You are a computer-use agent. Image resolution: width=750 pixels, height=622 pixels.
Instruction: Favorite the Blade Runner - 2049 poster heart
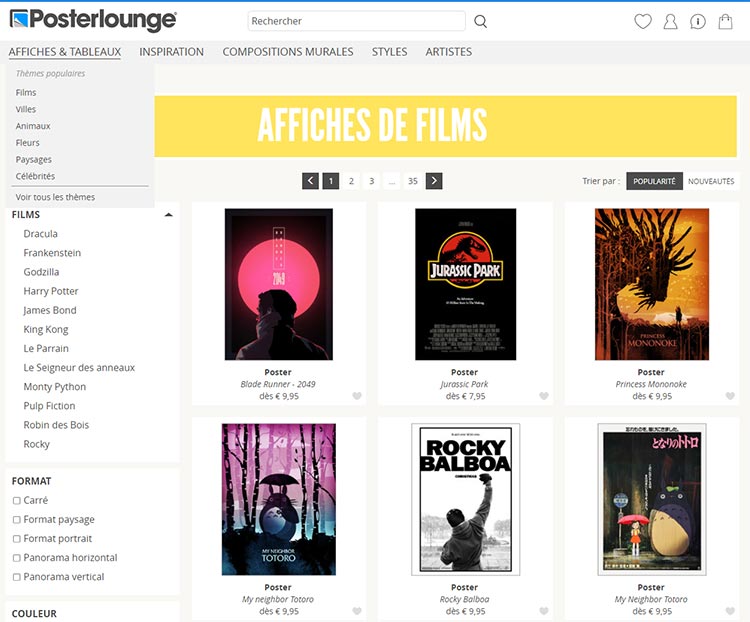[x=357, y=396]
